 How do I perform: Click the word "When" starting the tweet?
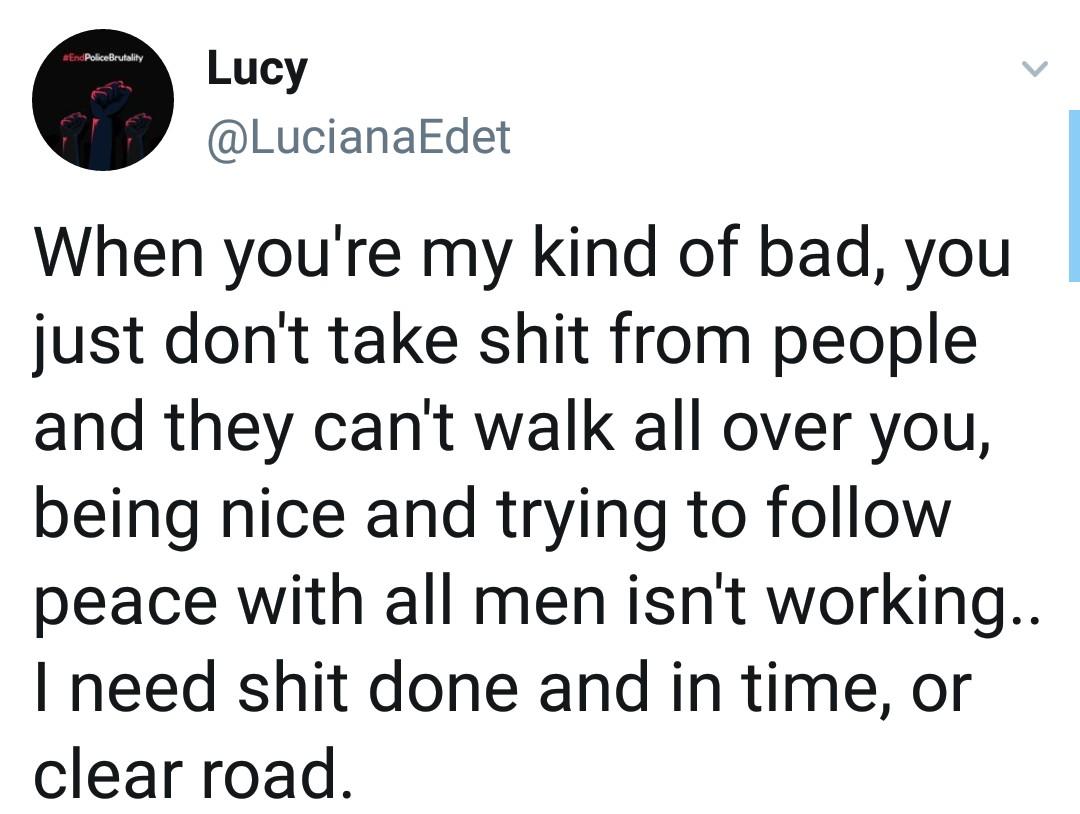tap(107, 255)
